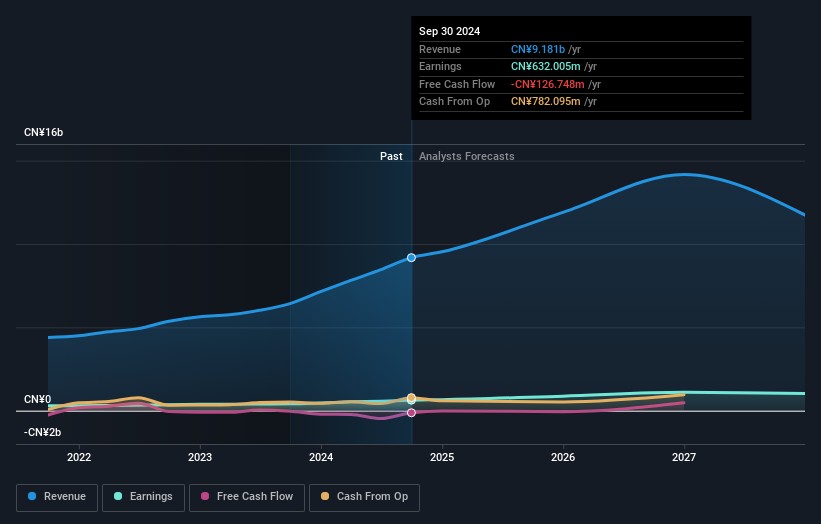Screen dimensions: 821x524
Task: Click the Sep 30 2024 tooltip date
Action: [449, 31]
